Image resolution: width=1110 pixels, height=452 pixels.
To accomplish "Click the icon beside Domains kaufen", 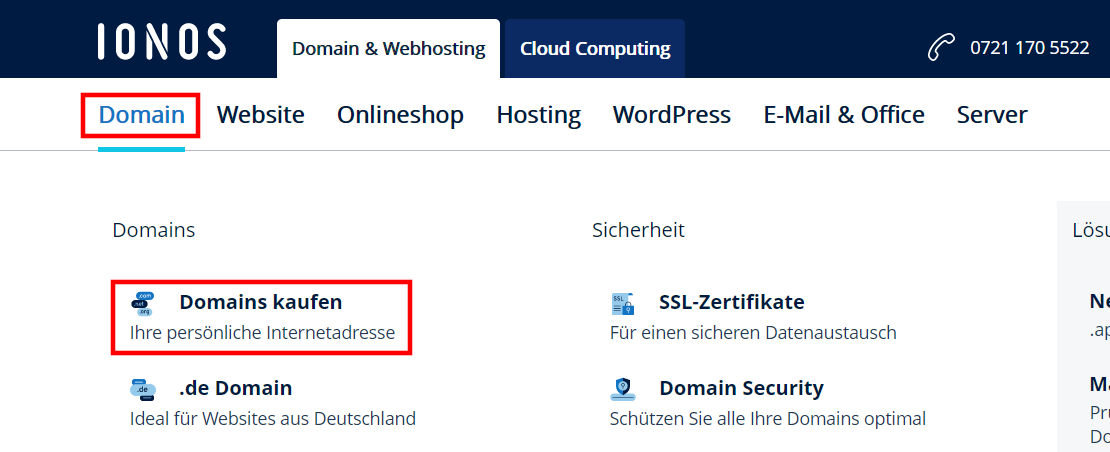I will [x=144, y=303].
